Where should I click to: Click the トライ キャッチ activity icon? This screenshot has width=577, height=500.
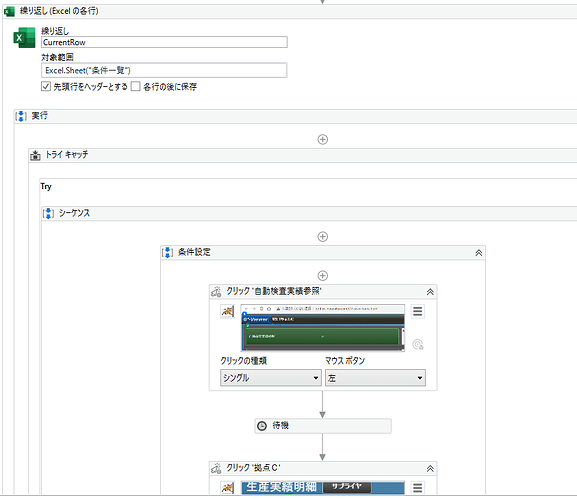click(35, 155)
